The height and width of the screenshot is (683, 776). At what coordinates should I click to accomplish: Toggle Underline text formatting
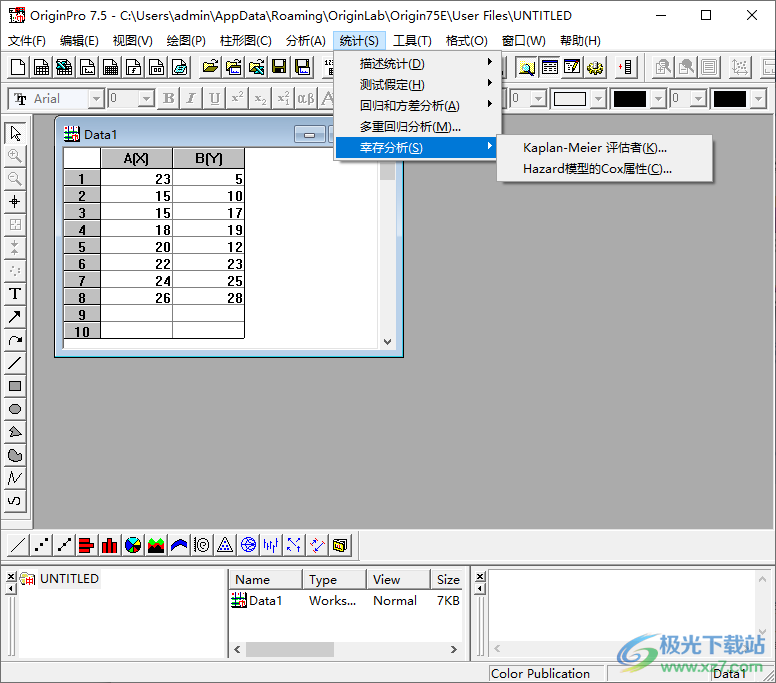(214, 98)
